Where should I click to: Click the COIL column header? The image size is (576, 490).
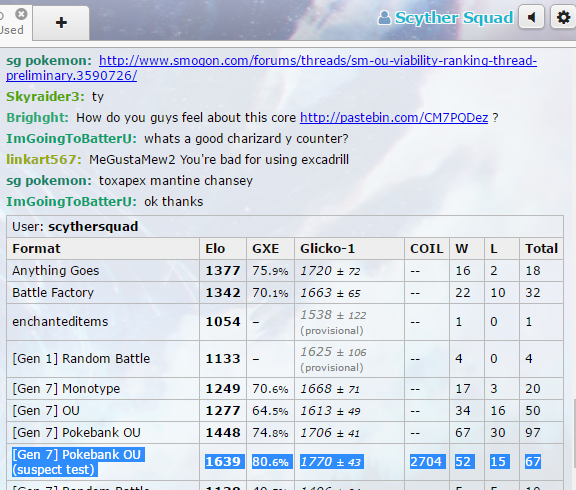click(426, 249)
